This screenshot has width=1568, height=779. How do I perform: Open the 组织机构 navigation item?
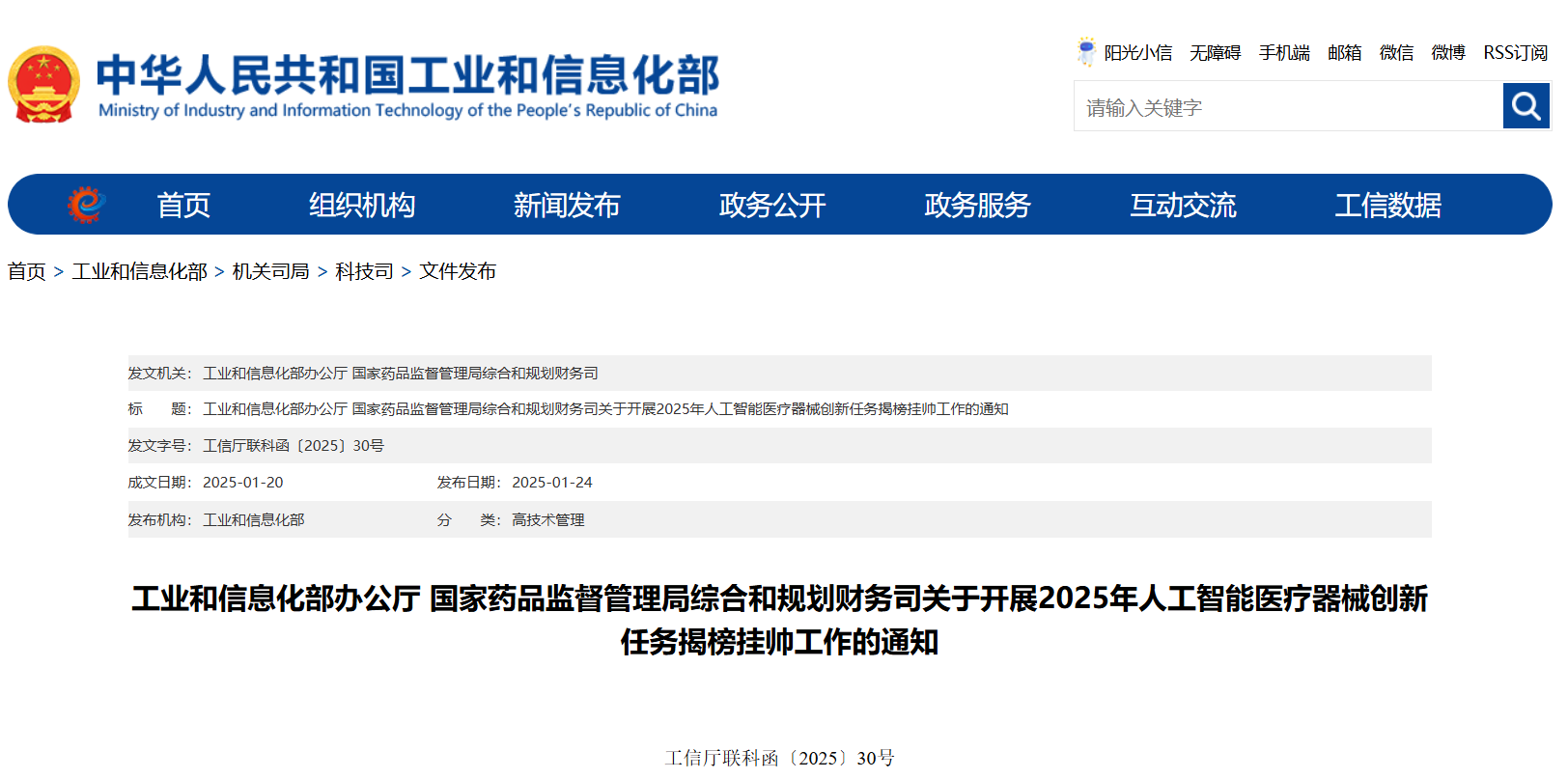coord(362,205)
